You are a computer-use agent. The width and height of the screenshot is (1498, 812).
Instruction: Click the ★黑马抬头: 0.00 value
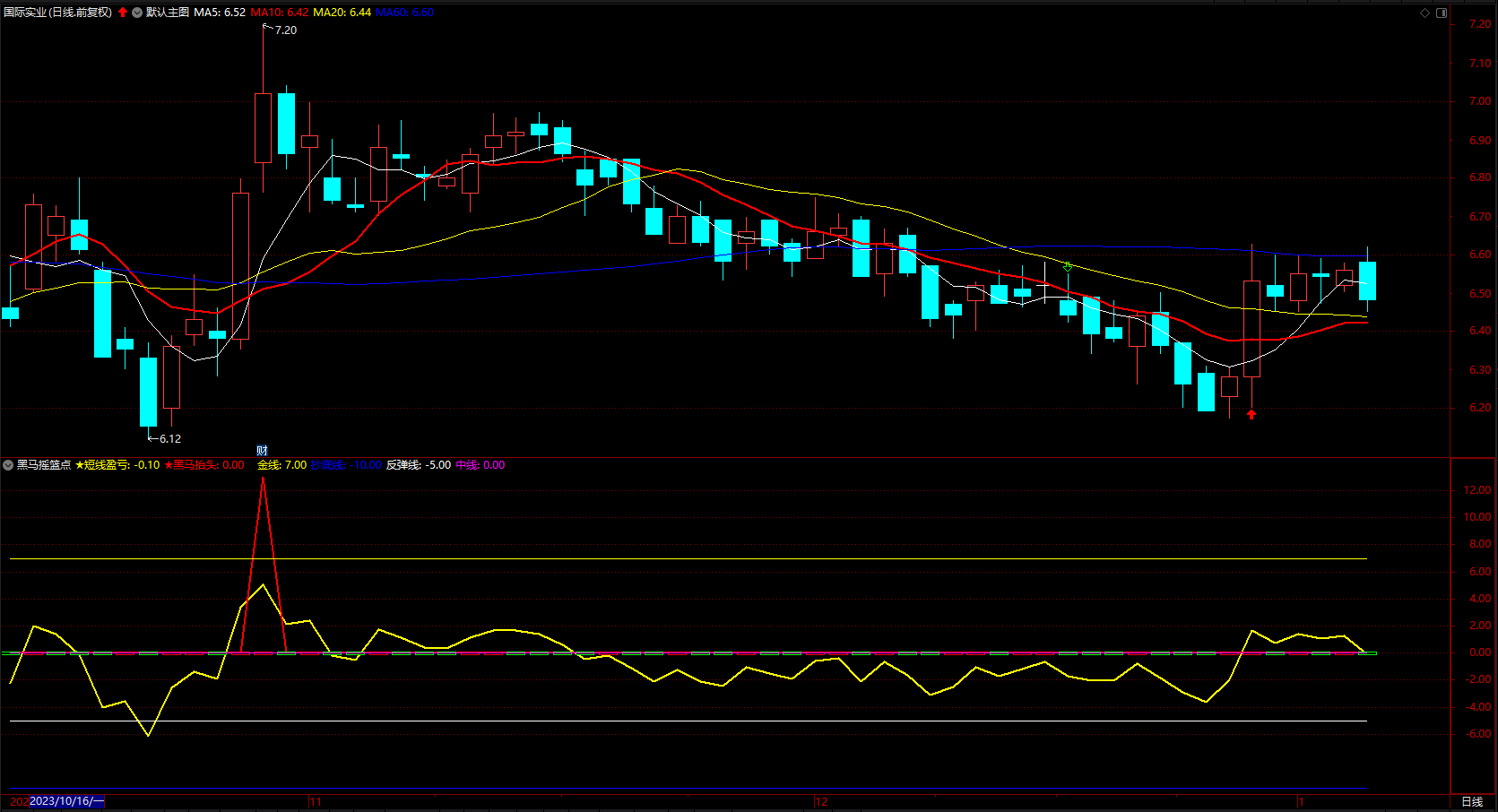click(204, 465)
